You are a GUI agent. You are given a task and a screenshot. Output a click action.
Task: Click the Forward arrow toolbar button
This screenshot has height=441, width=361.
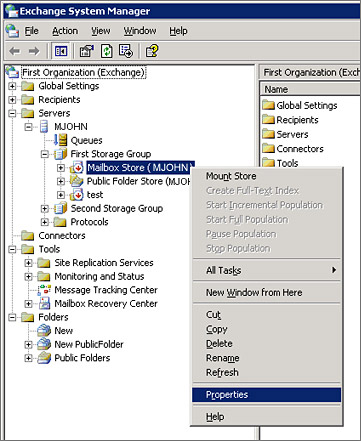(34, 51)
